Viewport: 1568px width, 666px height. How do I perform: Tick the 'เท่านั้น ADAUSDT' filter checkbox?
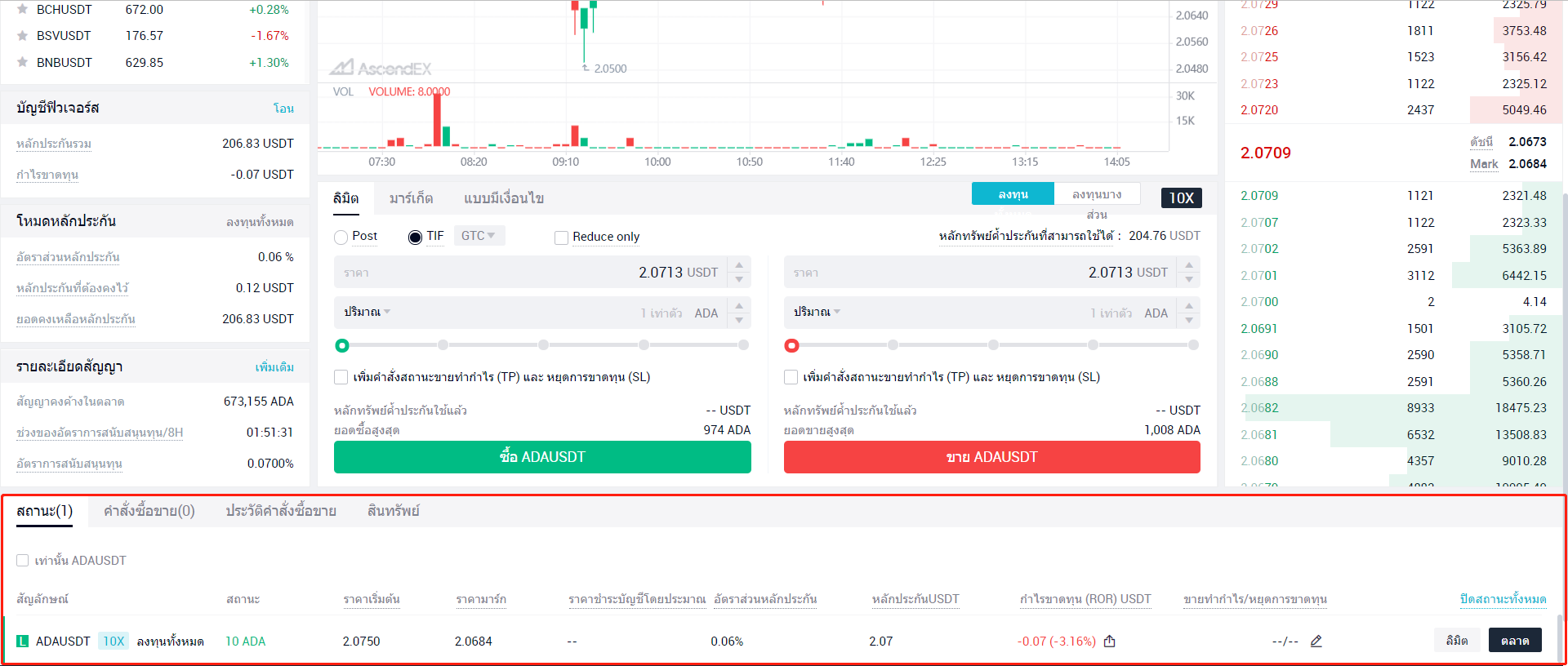(23, 561)
